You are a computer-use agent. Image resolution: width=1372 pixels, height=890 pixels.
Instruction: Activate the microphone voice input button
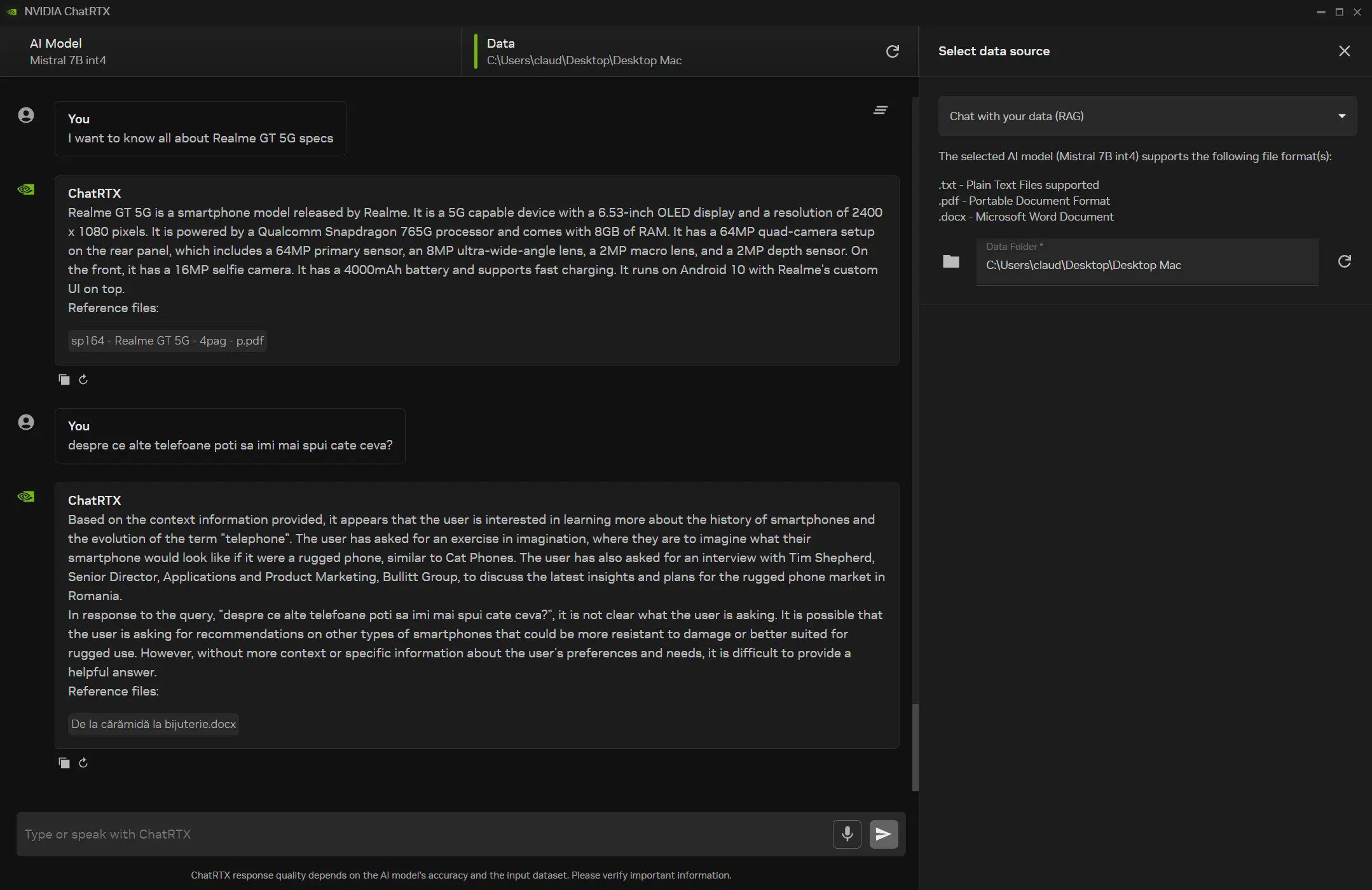[x=847, y=834]
